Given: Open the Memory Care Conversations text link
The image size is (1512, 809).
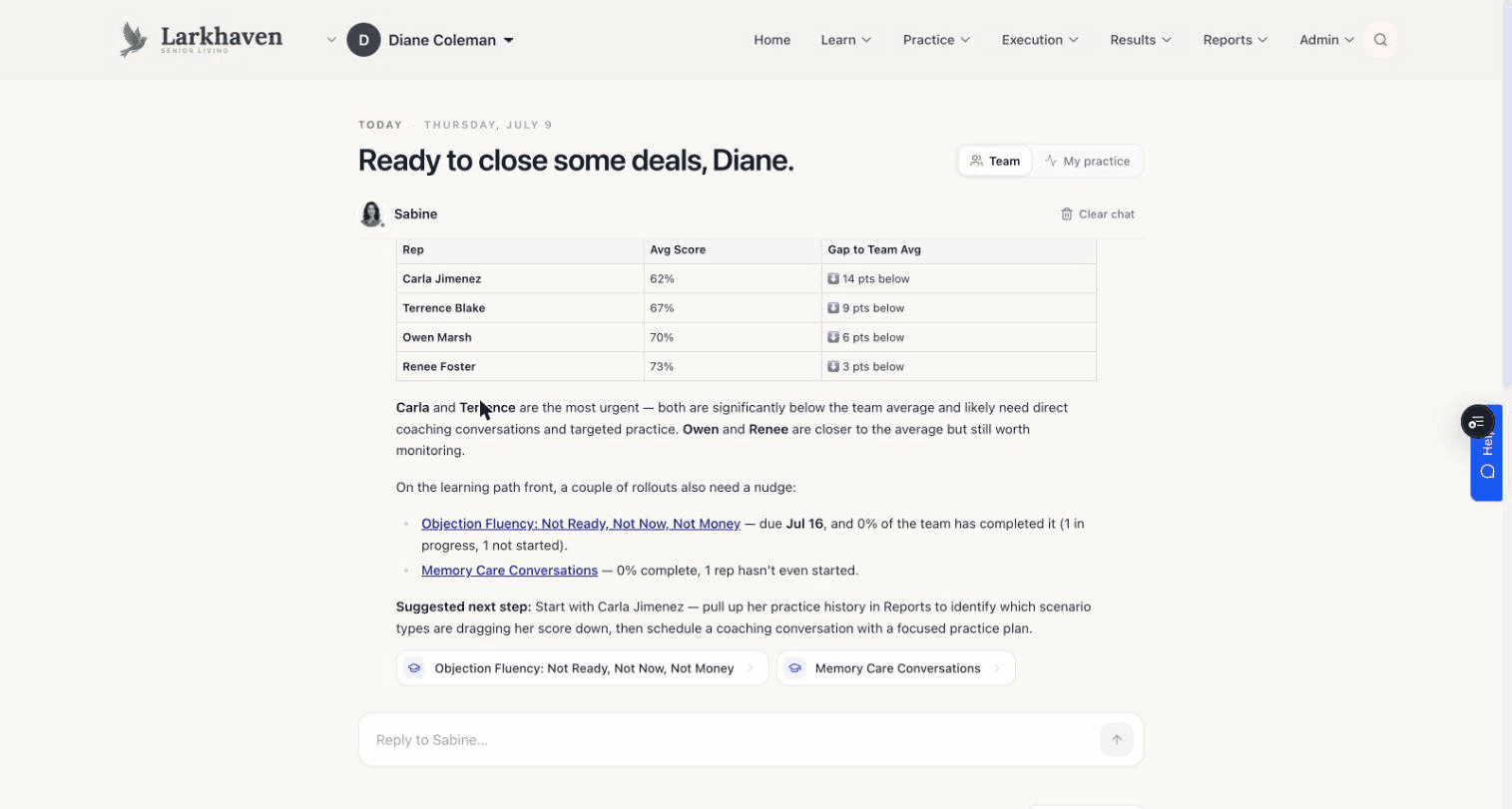Looking at the screenshot, I should coord(509,570).
